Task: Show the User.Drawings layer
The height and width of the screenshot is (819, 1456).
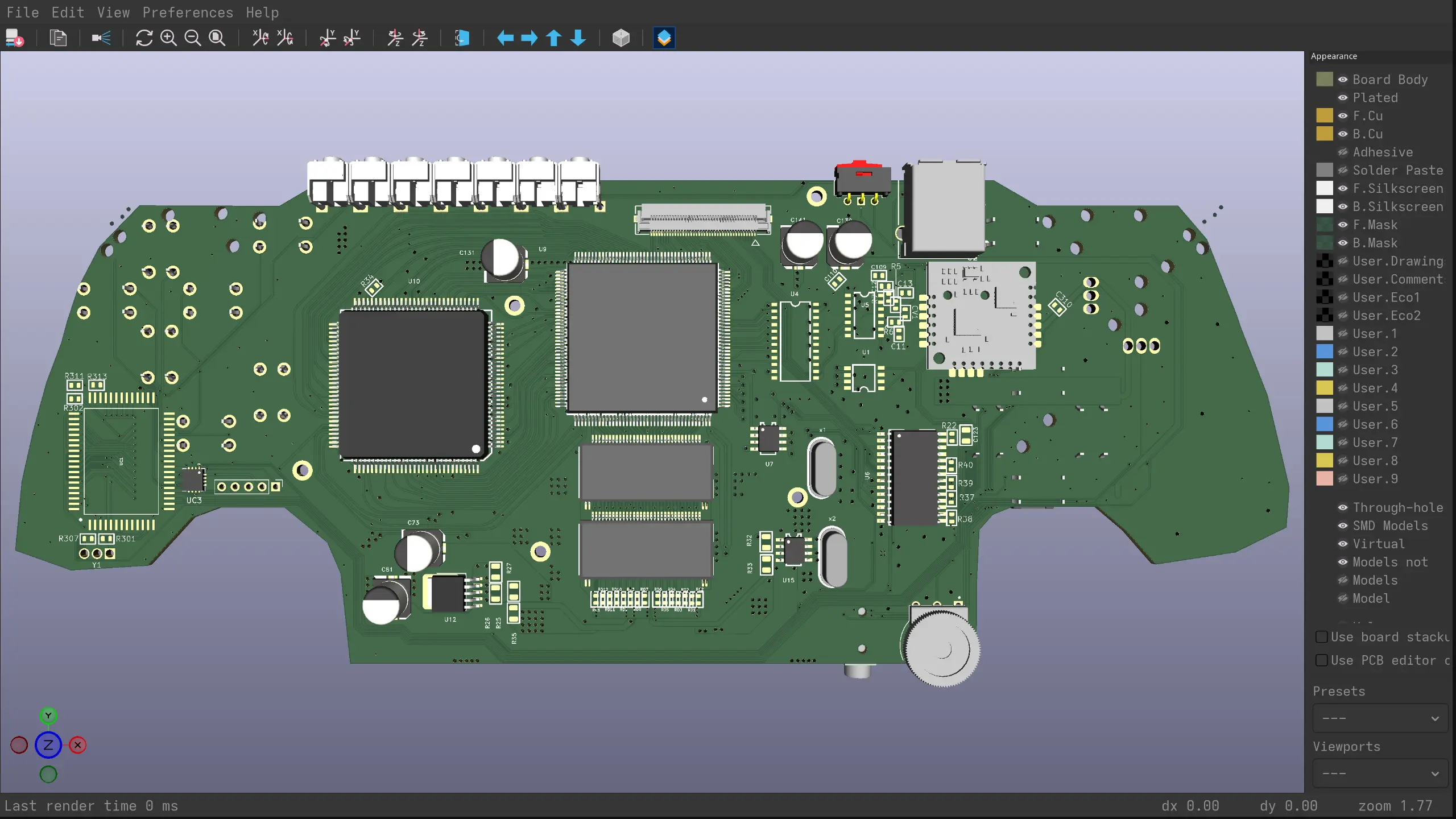Action: (1343, 261)
